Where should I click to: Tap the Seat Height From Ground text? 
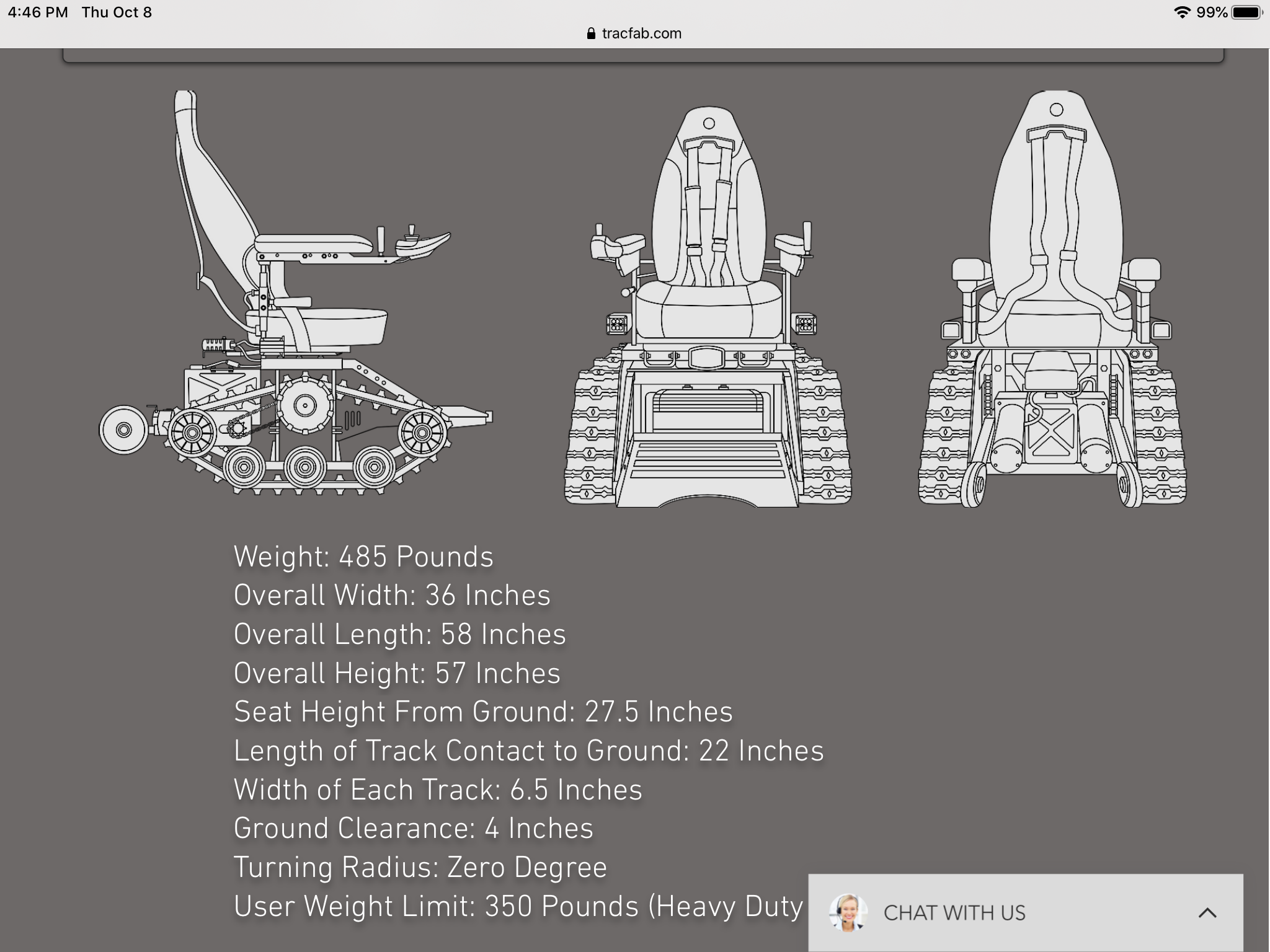coord(483,712)
